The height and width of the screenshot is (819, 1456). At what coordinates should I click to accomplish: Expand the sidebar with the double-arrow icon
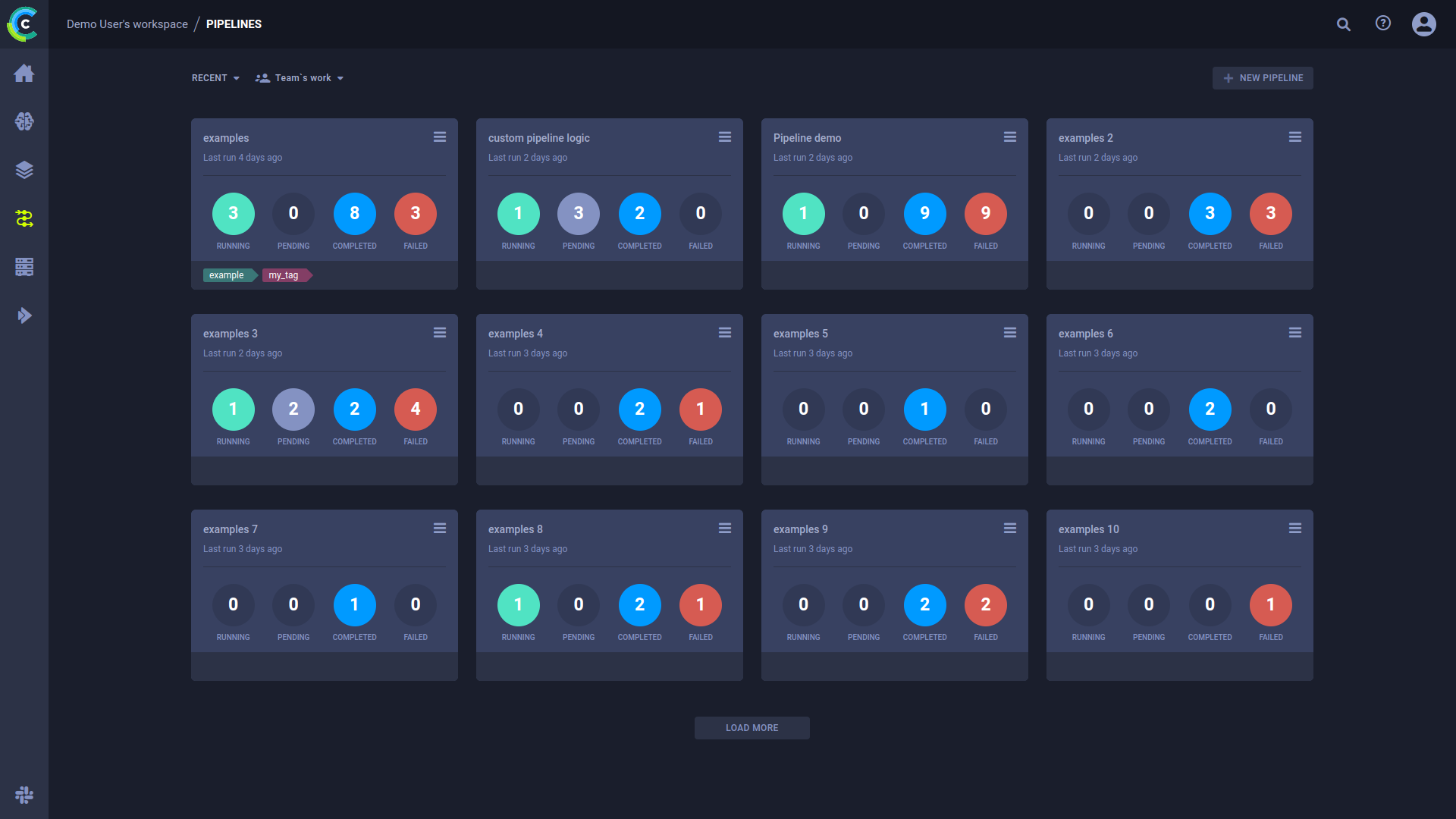(24, 315)
